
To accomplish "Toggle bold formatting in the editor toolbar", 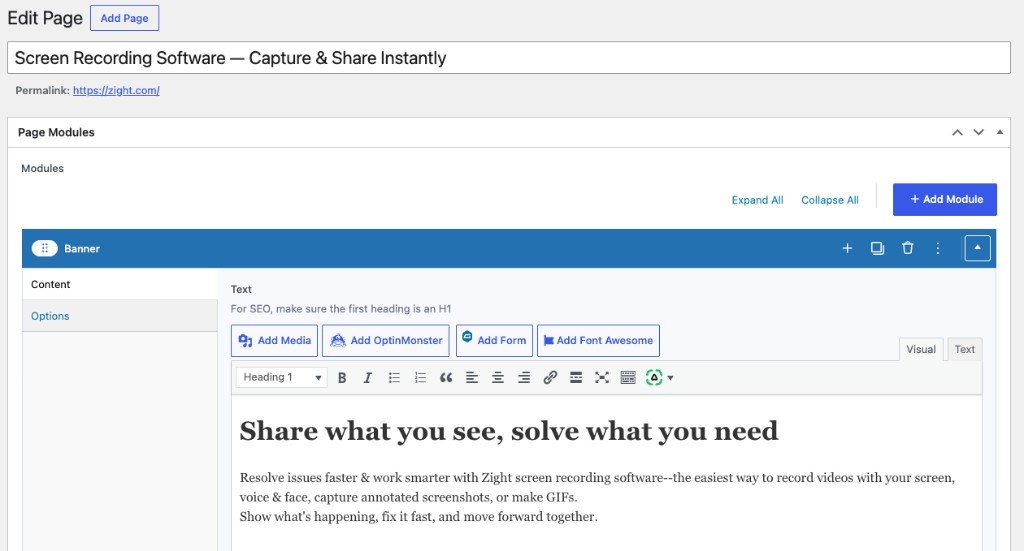I will point(342,377).
